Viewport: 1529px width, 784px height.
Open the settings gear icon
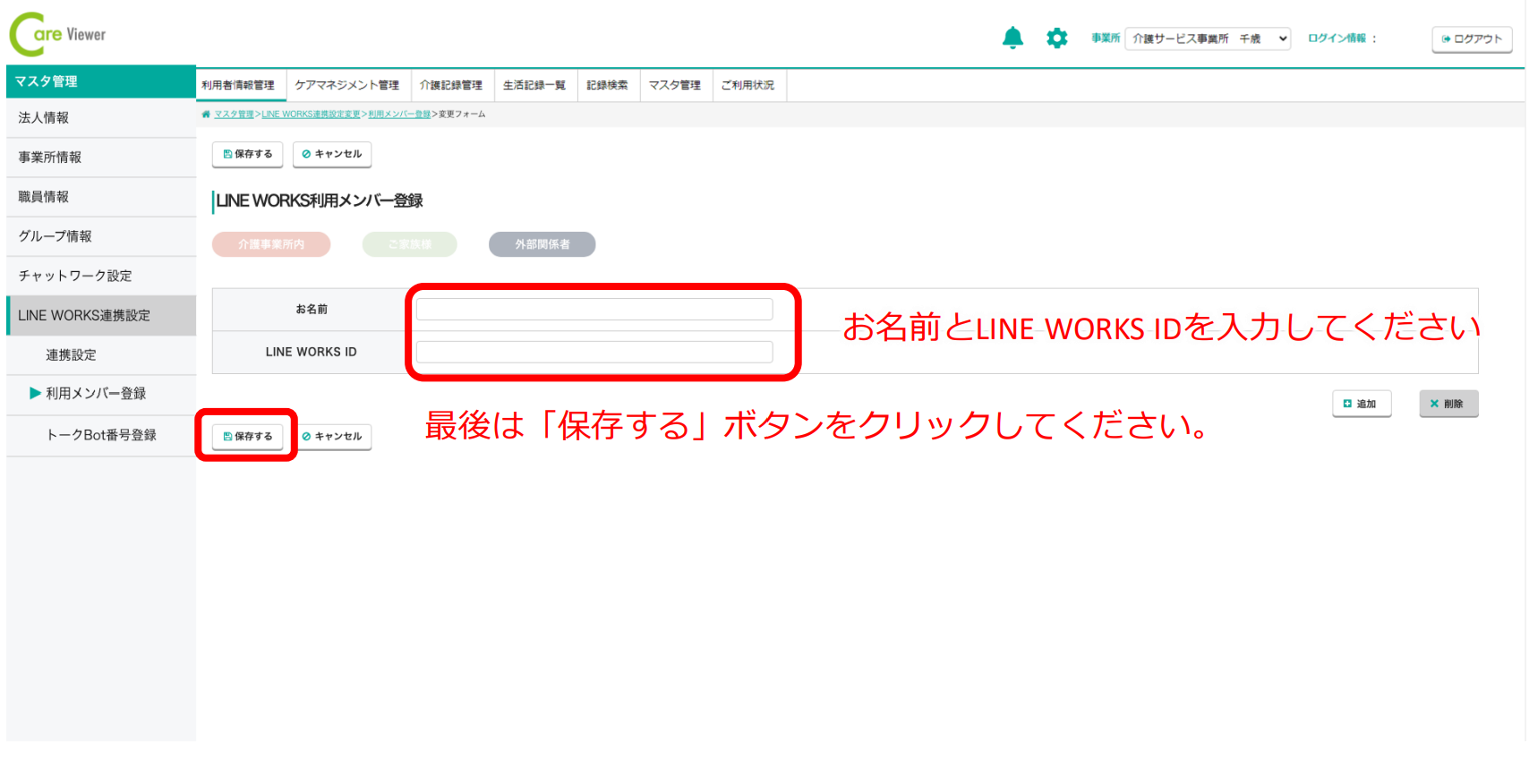point(1057,38)
